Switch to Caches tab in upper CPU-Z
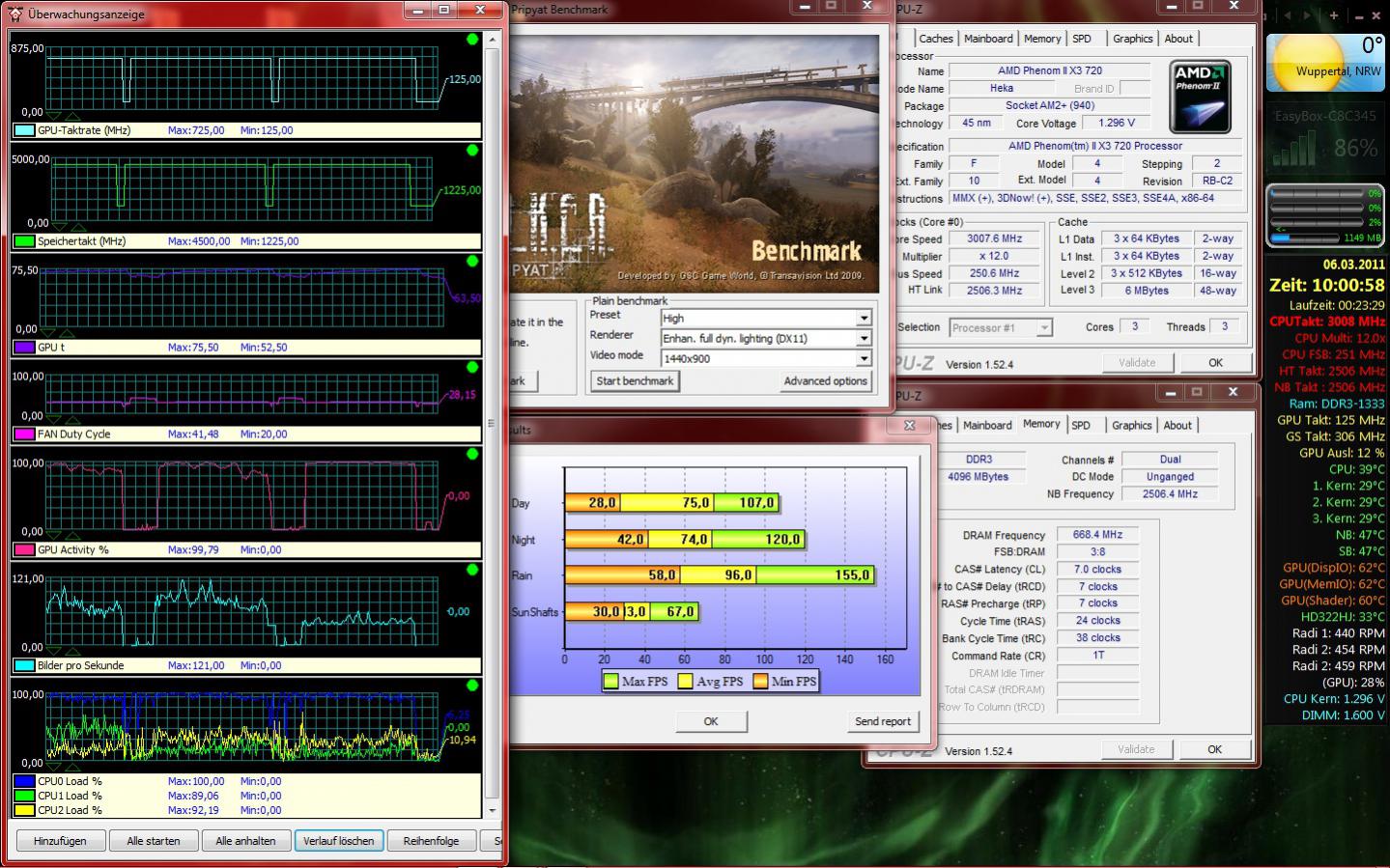1390x868 pixels. pyautogui.click(x=935, y=39)
